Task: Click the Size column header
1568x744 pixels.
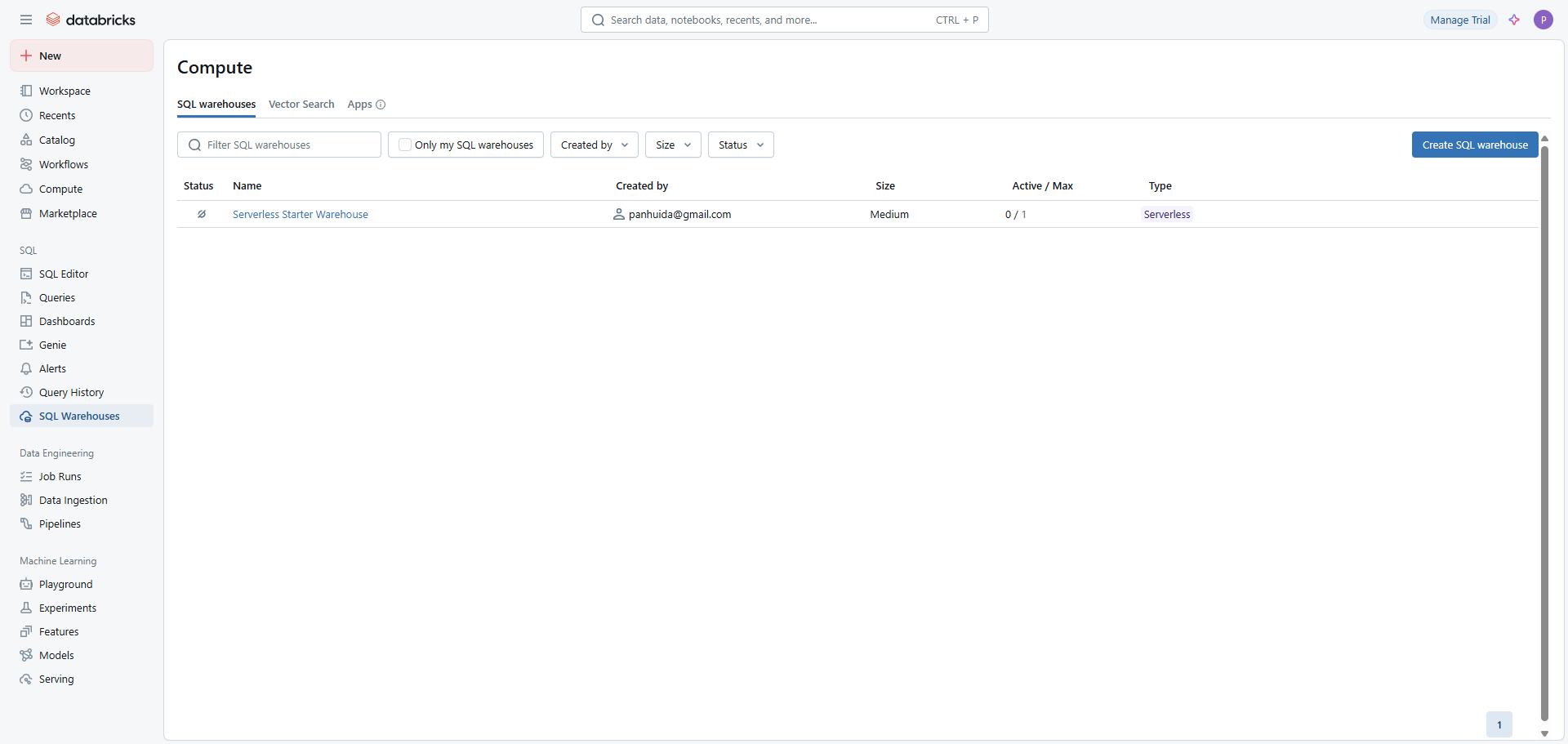Action: point(885,186)
